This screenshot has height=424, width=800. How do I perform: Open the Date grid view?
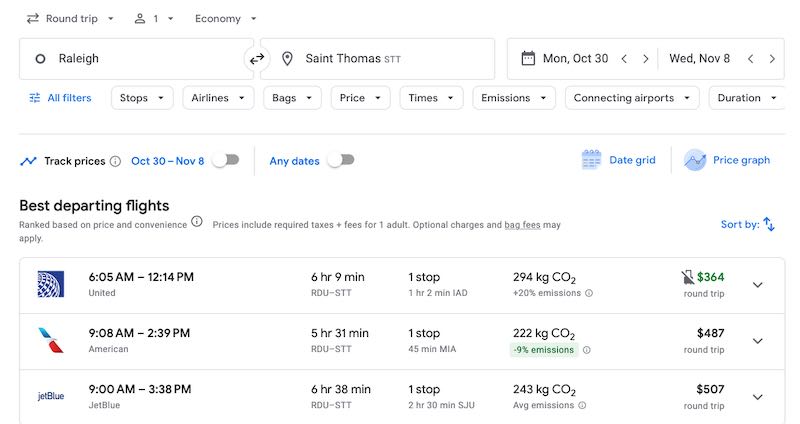(619, 160)
